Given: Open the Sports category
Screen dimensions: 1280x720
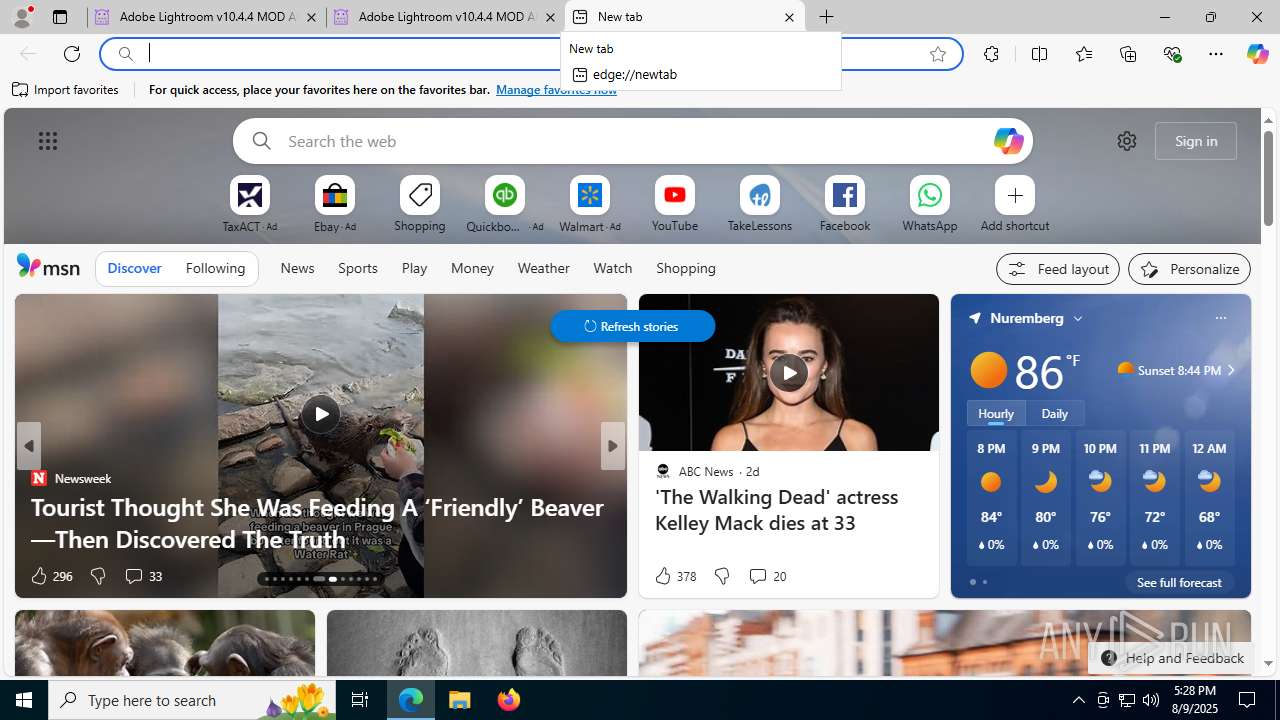Looking at the screenshot, I should pos(358,268).
